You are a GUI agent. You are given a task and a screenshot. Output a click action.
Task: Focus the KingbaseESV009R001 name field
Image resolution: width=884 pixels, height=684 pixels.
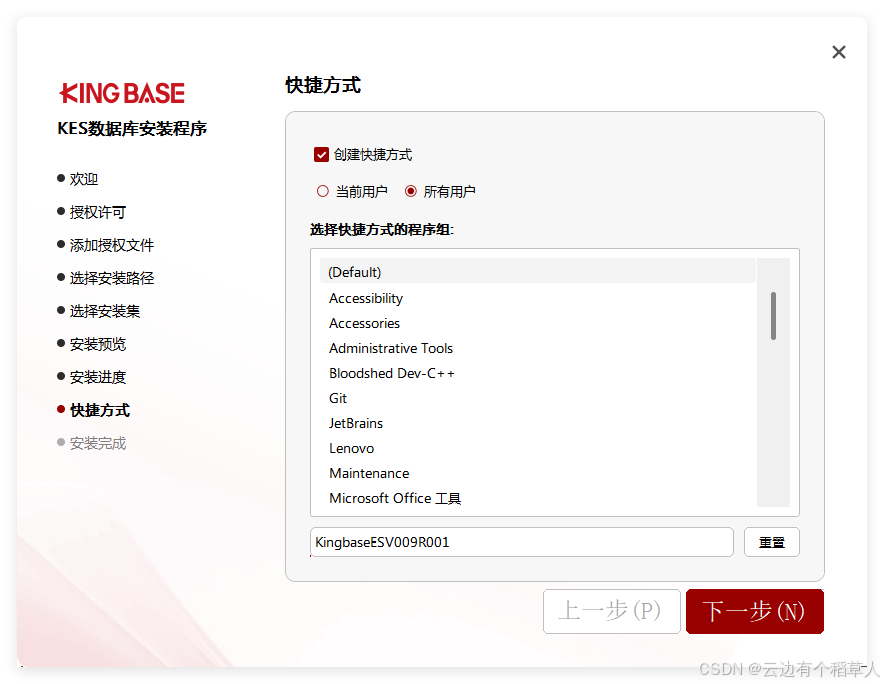[521, 542]
